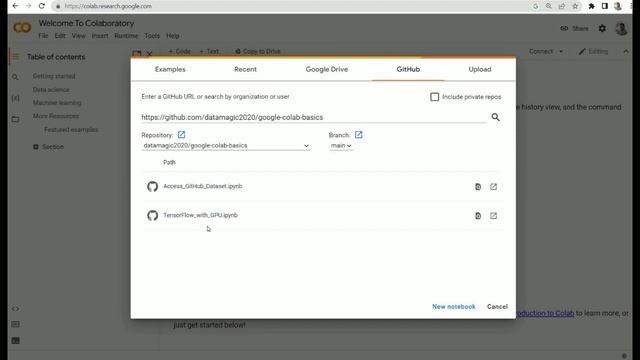Expand the Repository dropdown

click(226, 146)
